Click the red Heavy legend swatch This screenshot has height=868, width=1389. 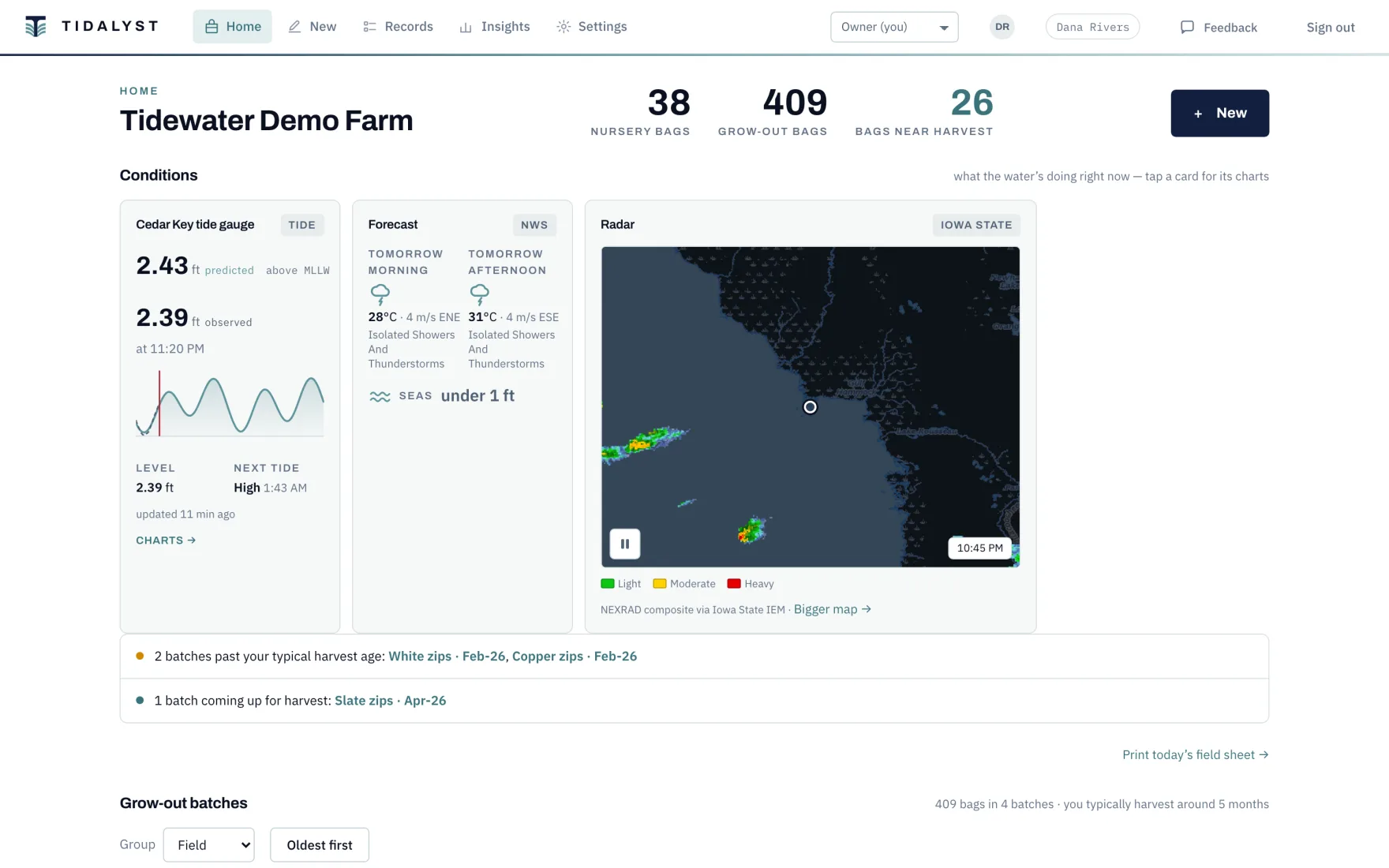point(734,584)
